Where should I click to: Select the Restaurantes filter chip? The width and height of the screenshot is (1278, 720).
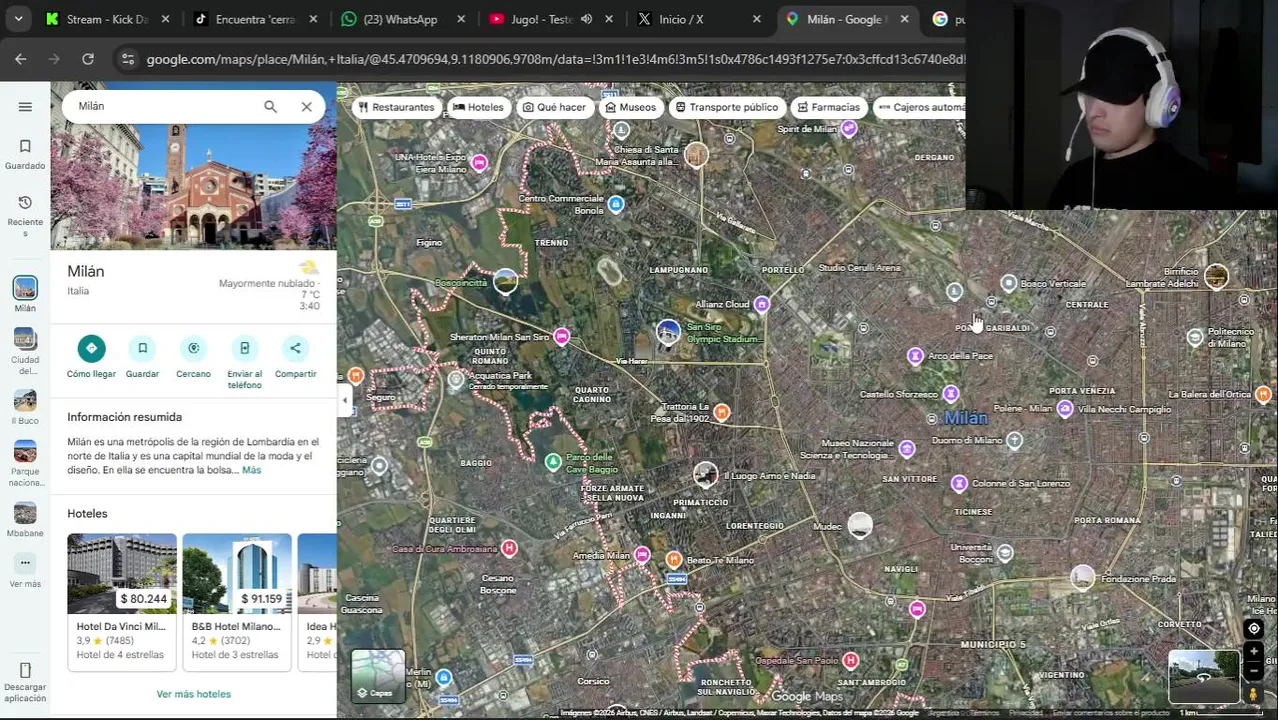[x=397, y=107]
